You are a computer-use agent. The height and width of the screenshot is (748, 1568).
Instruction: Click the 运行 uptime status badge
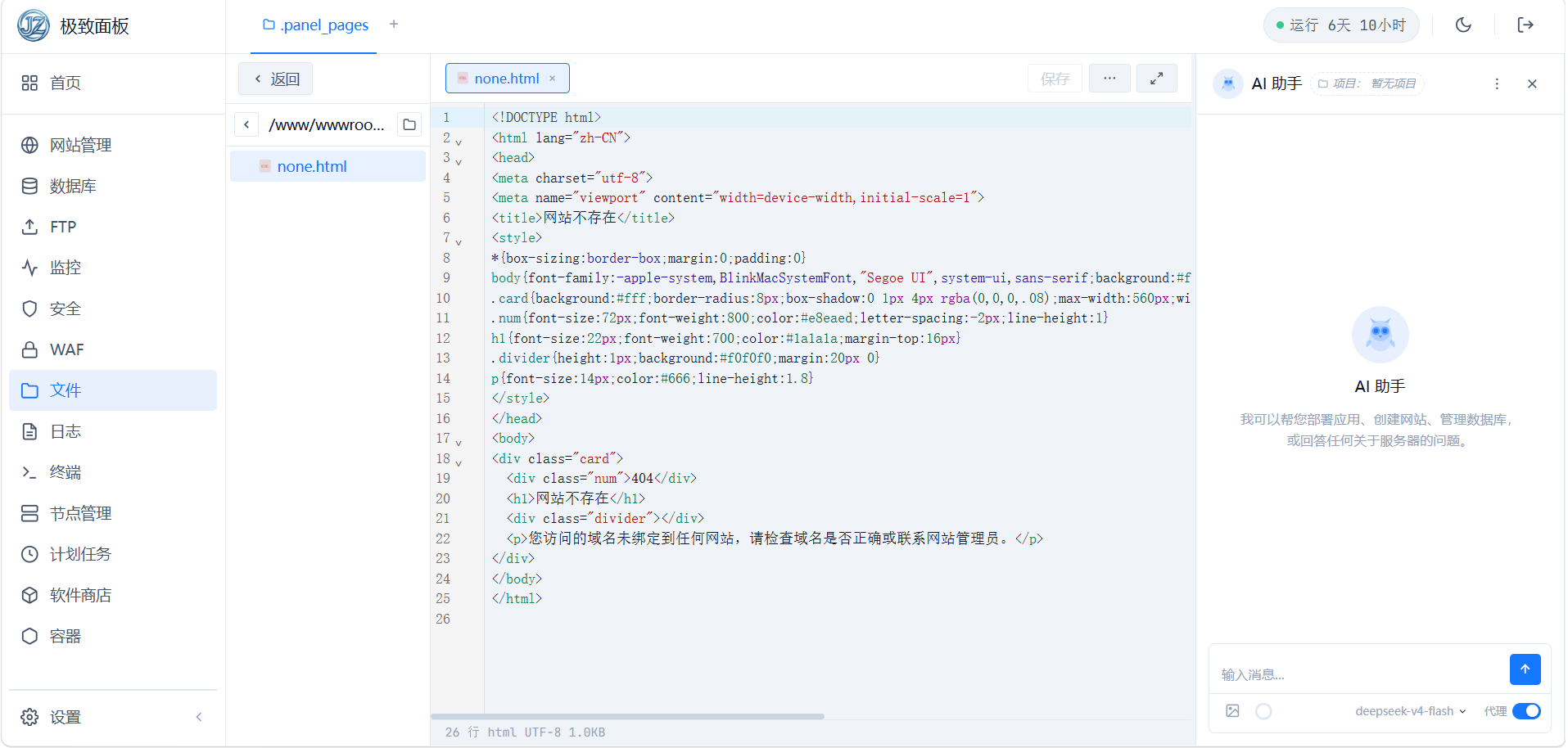point(1340,25)
